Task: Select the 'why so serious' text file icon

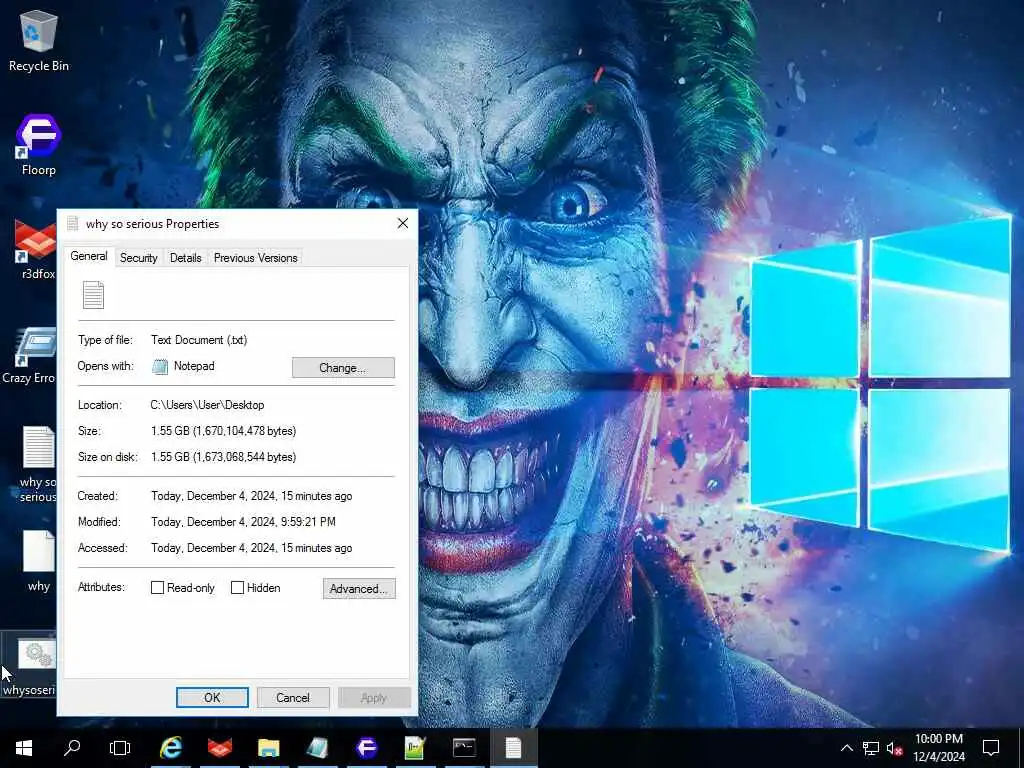Action: coord(38,464)
